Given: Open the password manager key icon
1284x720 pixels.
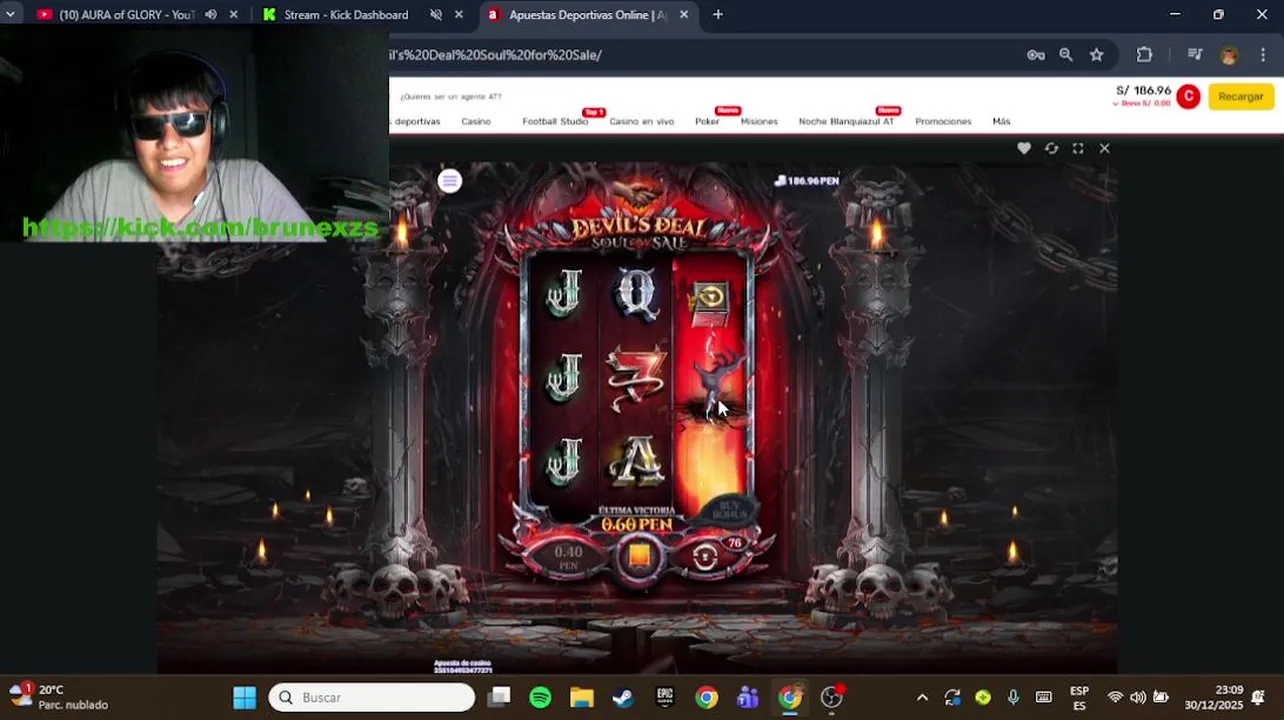Looking at the screenshot, I should coord(1036,55).
